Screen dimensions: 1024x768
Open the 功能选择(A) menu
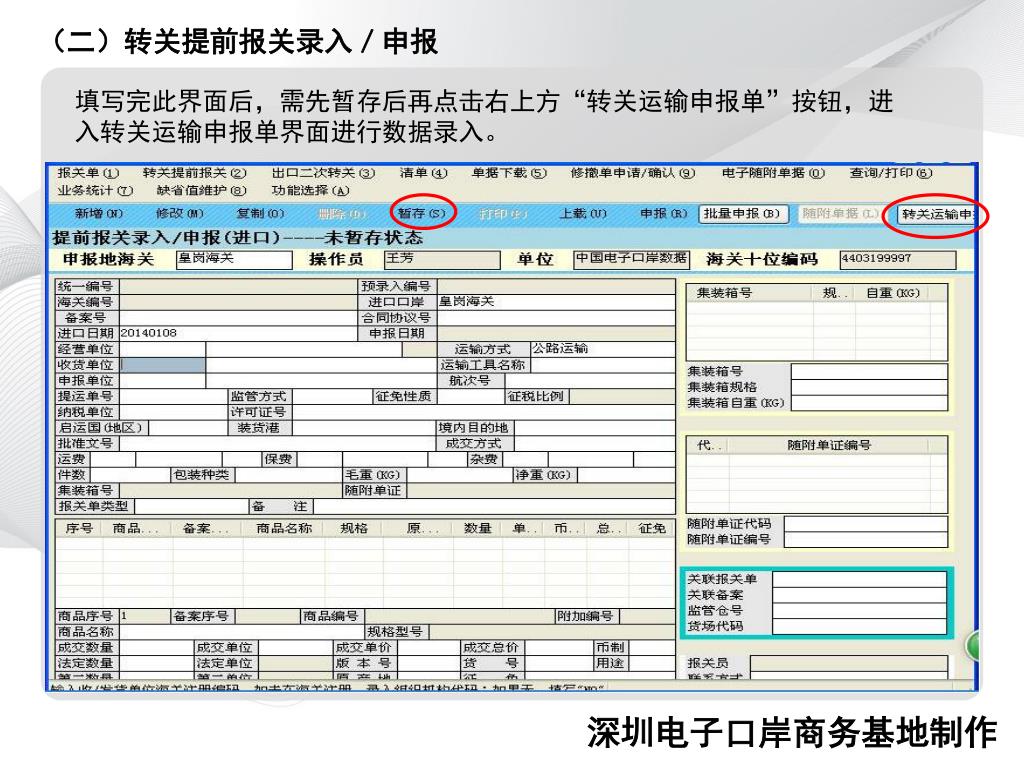pyautogui.click(x=310, y=191)
